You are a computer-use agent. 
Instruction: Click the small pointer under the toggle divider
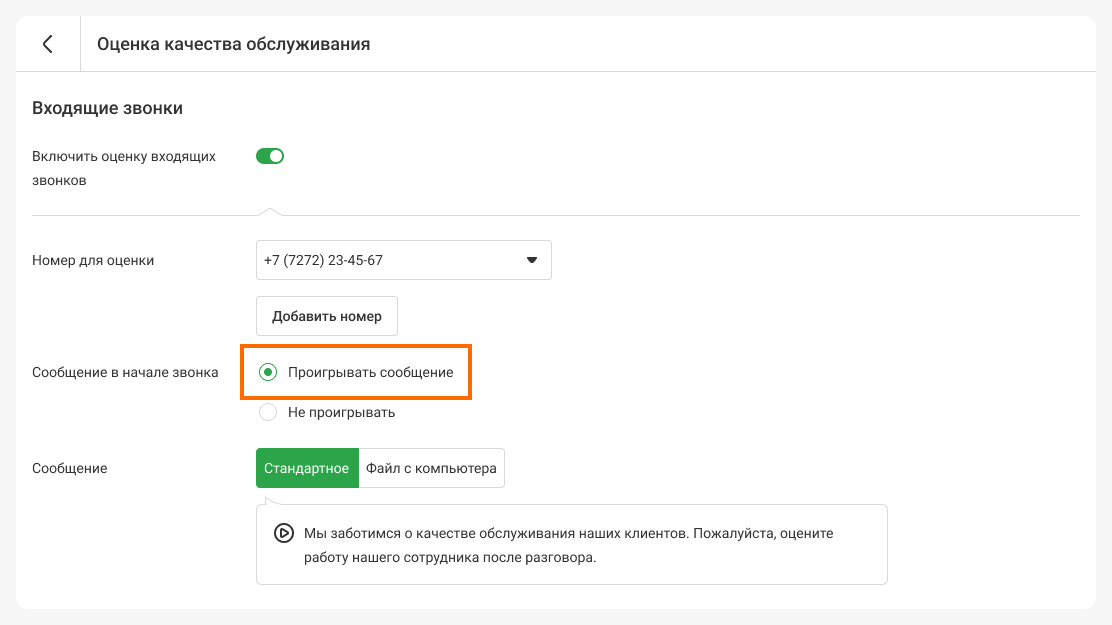pyautogui.click(x=269, y=211)
